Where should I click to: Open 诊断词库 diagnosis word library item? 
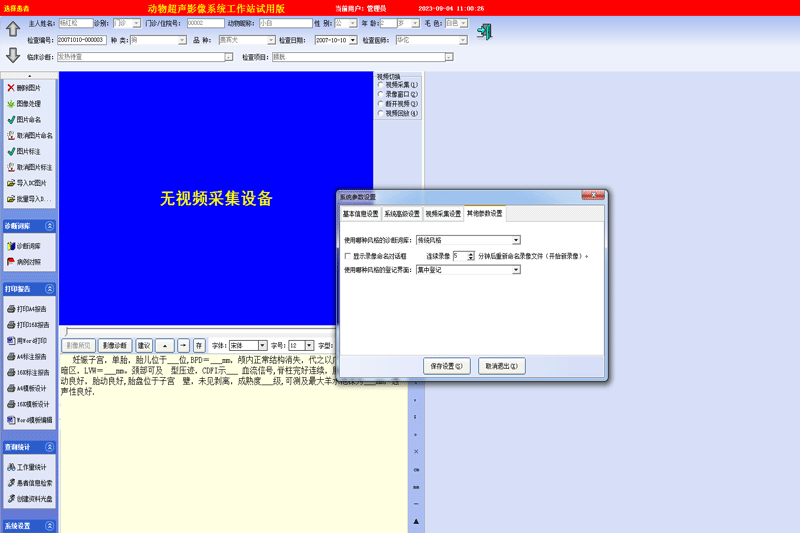[x=24, y=246]
